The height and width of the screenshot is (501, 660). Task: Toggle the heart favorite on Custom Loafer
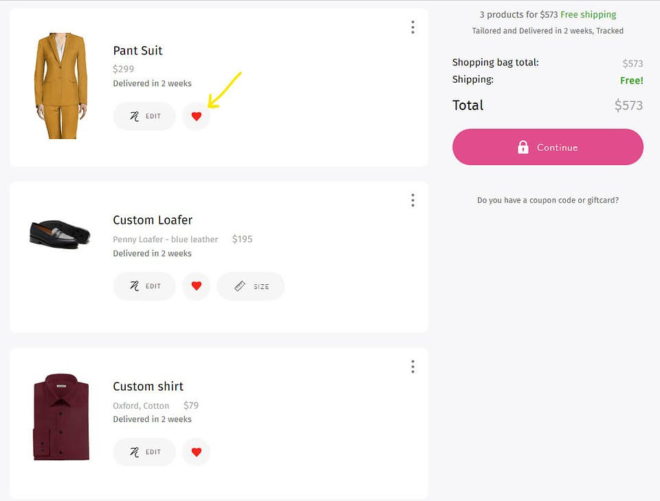point(196,286)
